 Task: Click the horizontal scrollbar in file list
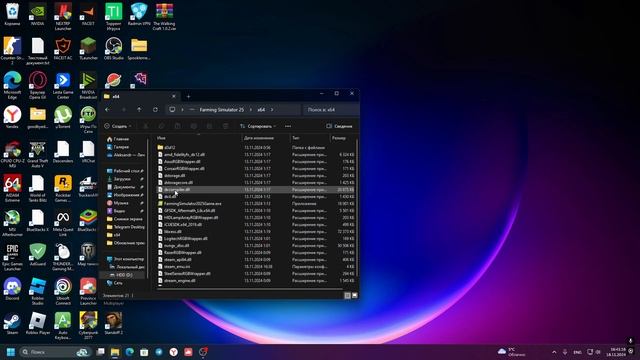click(249, 289)
